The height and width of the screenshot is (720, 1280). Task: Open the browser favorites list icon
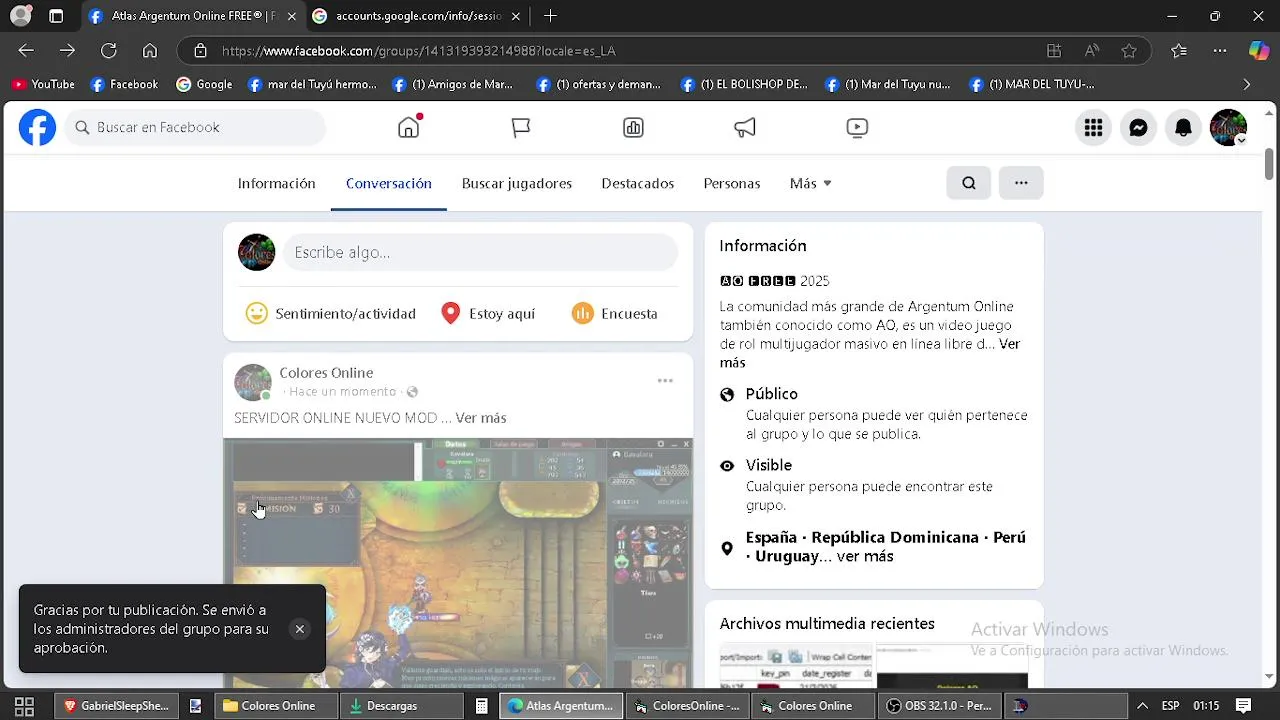point(1179,51)
